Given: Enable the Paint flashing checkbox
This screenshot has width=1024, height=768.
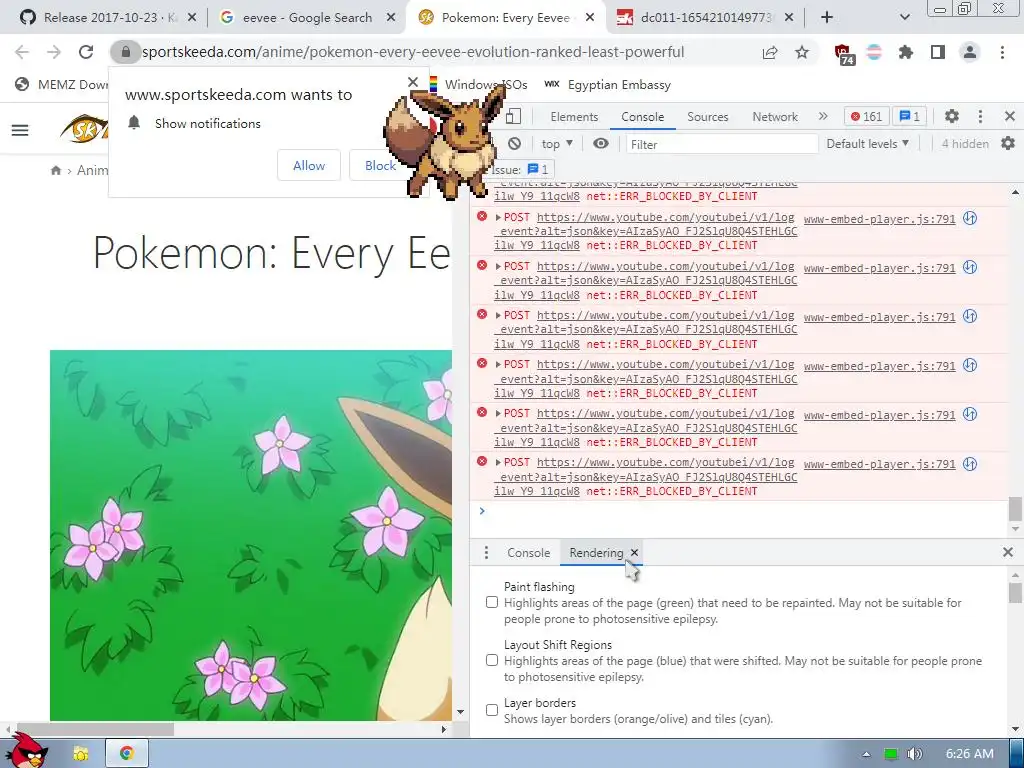Looking at the screenshot, I should (x=492, y=602).
